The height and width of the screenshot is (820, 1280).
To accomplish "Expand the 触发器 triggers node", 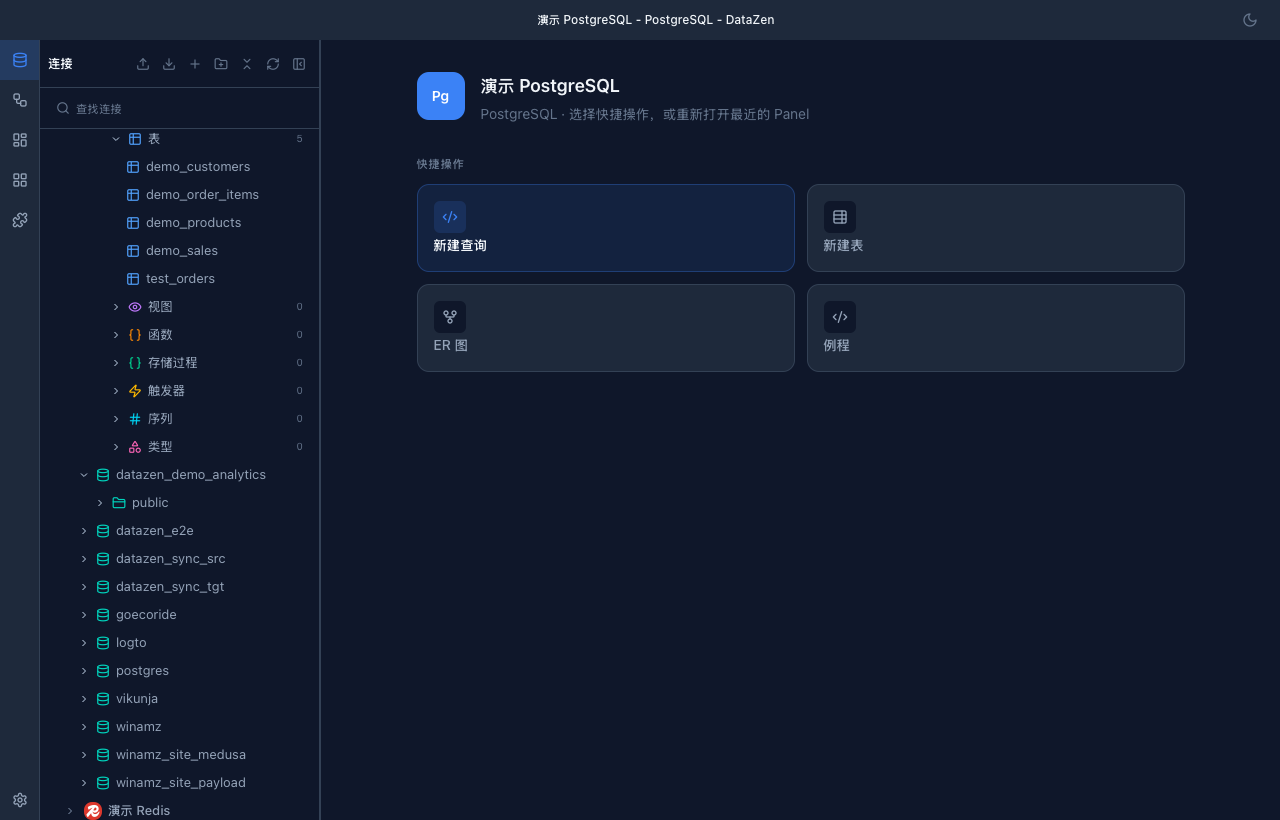I will click(116, 391).
